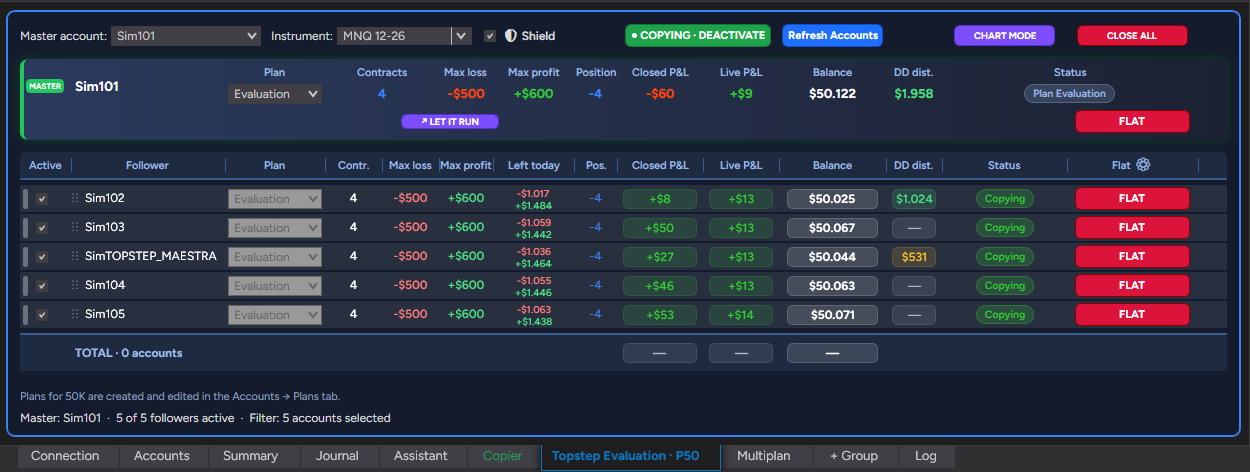Open the Plan dropdown for Sim105
This screenshot has height=472, width=1250.
tap(275, 315)
